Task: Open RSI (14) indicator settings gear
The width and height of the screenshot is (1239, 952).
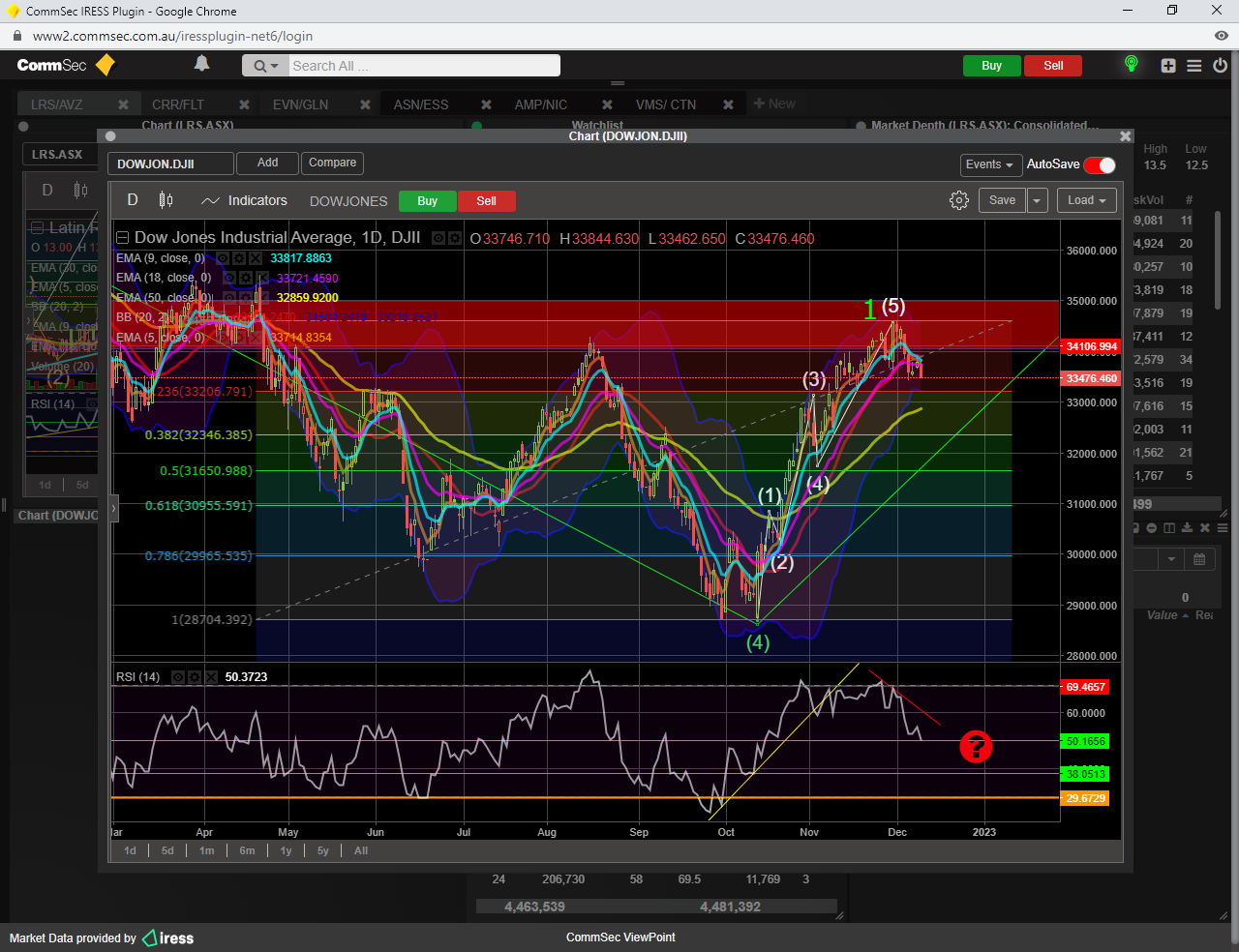Action: point(194,677)
